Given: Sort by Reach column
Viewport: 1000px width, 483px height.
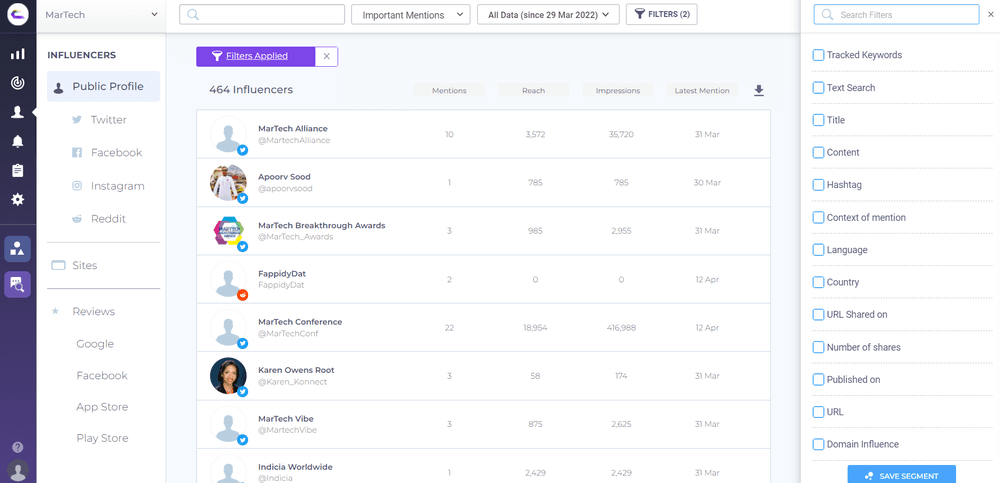Looking at the screenshot, I should click(534, 91).
